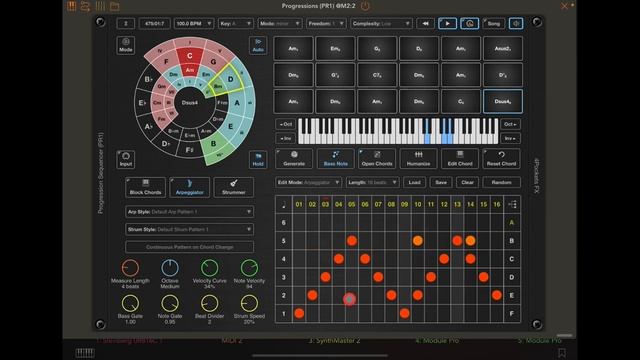Click the Clear pattern button
The width and height of the screenshot is (640, 360).
tap(467, 182)
